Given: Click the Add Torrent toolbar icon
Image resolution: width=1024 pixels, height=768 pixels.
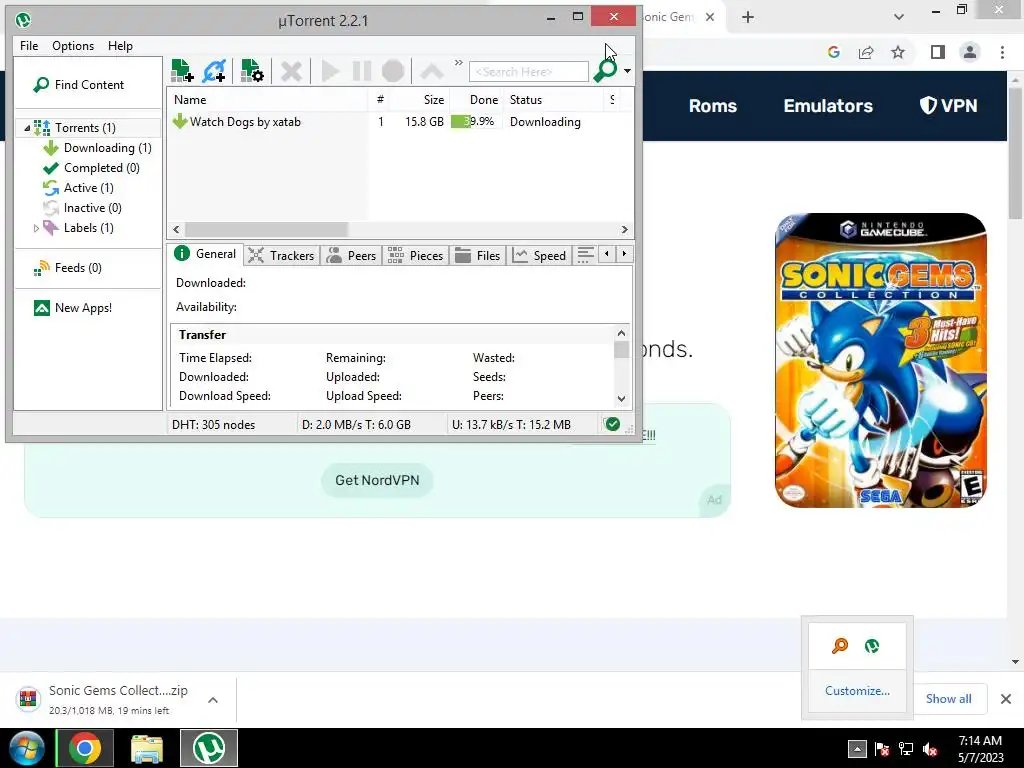Looking at the screenshot, I should pyautogui.click(x=182, y=71).
